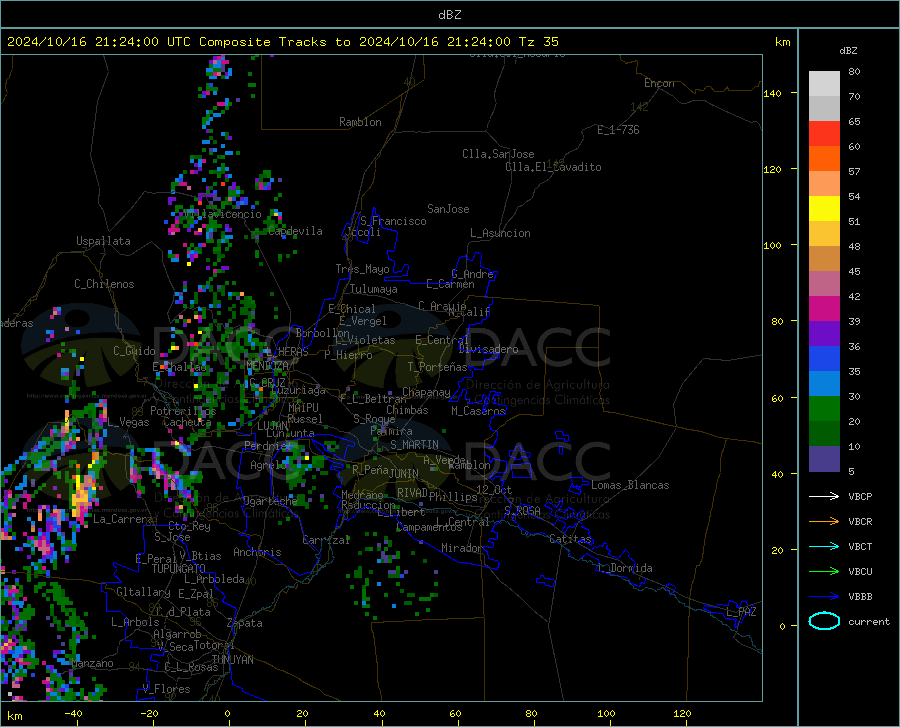This screenshot has width=900, height=727.
Task: Click the 'Uspallata' map label
Action: (103, 241)
